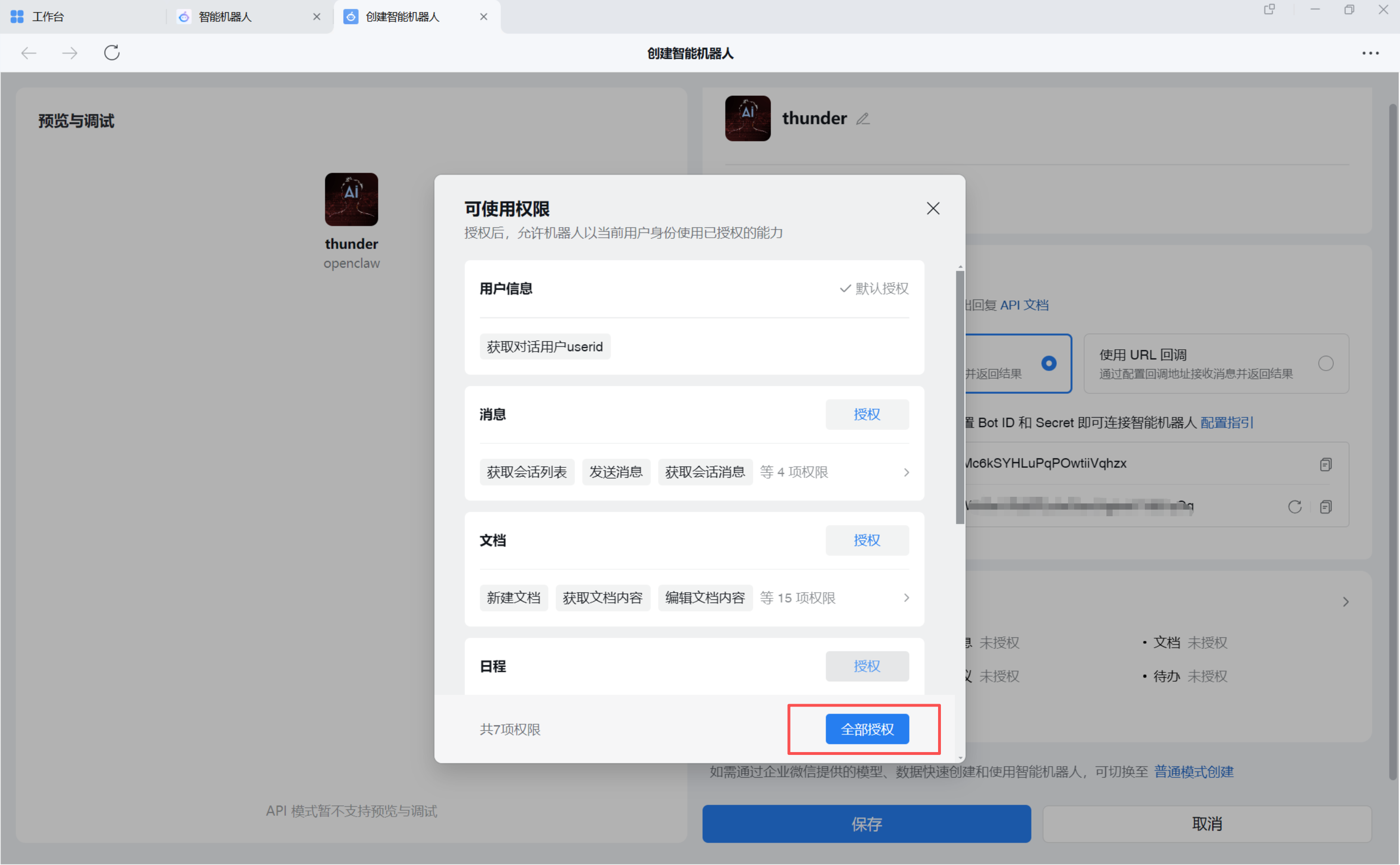Screen dimensions: 1400x865
Task: Switch to the 工作台 tab
Action: tap(48, 17)
